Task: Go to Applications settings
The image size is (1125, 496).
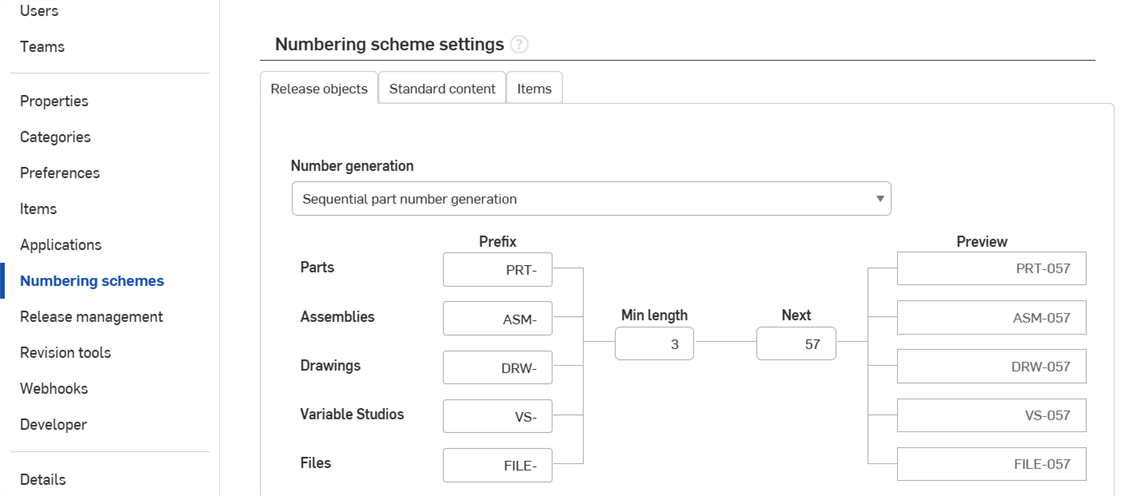Action: tap(61, 245)
